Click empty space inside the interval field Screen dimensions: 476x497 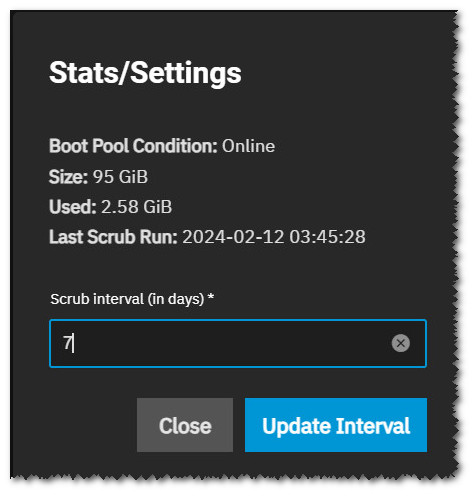[230, 343]
